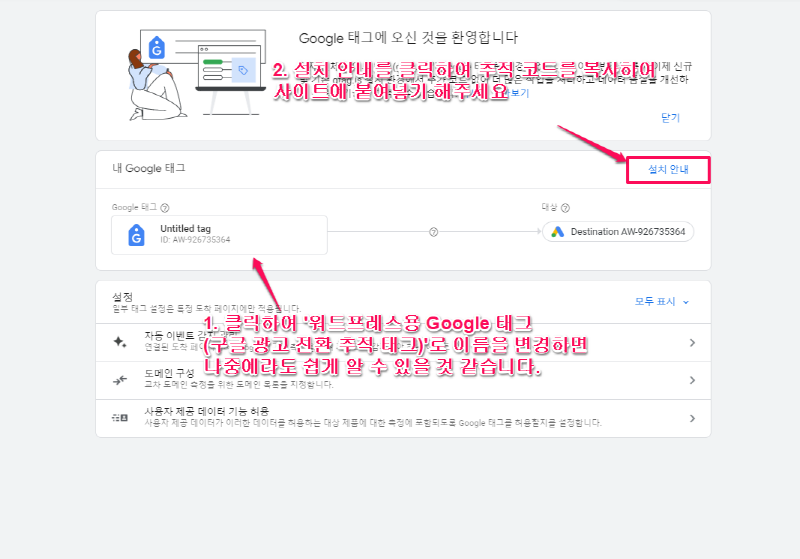Click the blue Google tag icon on Untitled tag

136,235
